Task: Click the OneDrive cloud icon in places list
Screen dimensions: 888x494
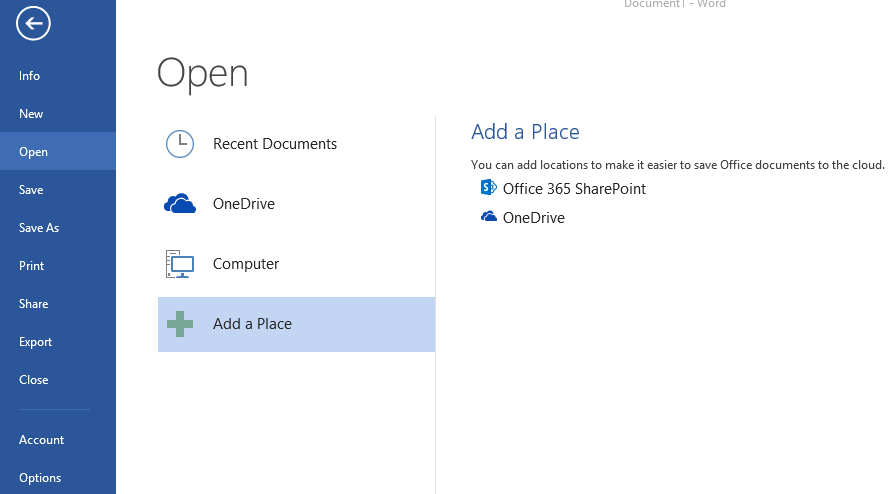Action: pos(180,203)
